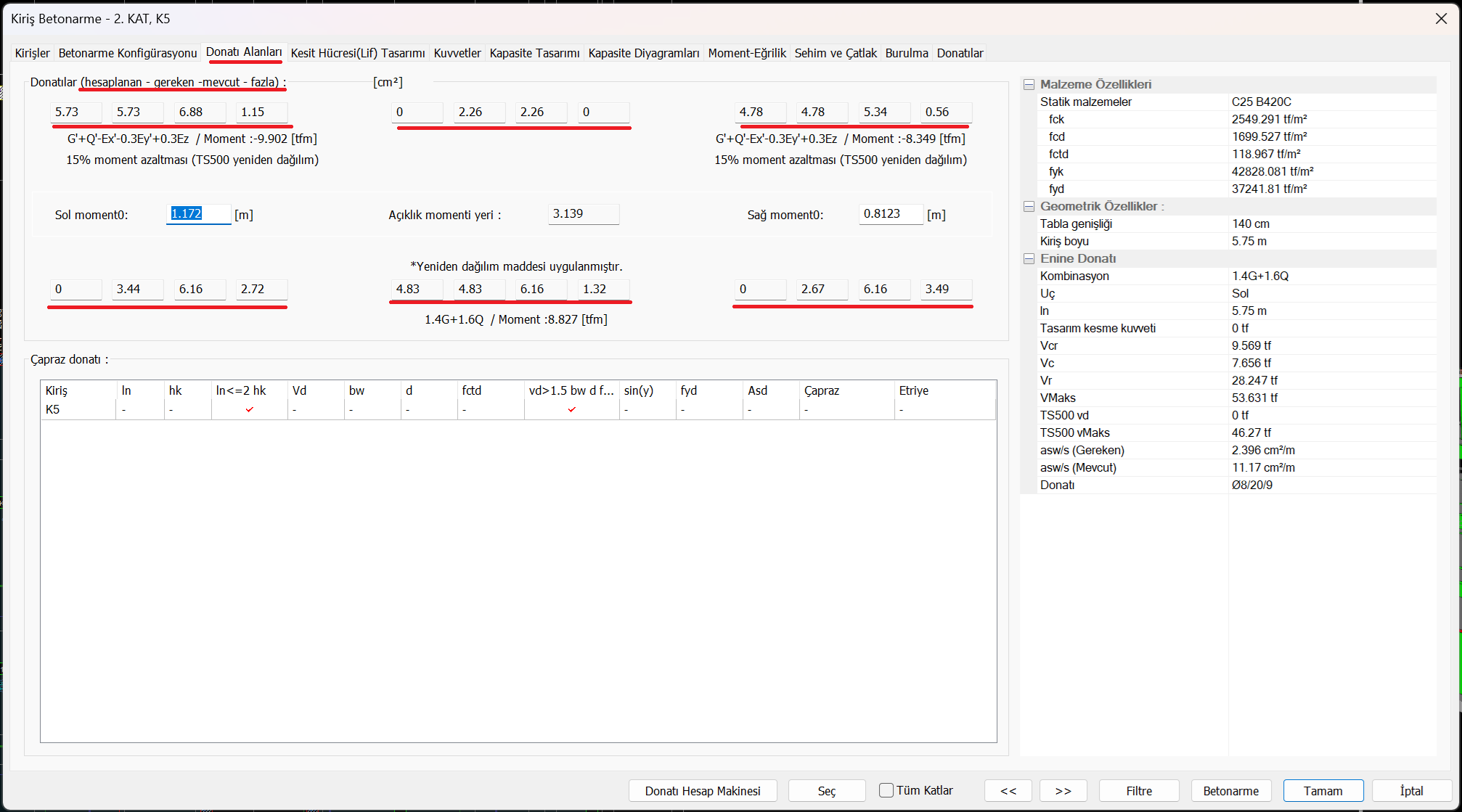Click the Açıklık momenti yeri field
Viewport: 1462px width, 812px height.
tap(583, 214)
